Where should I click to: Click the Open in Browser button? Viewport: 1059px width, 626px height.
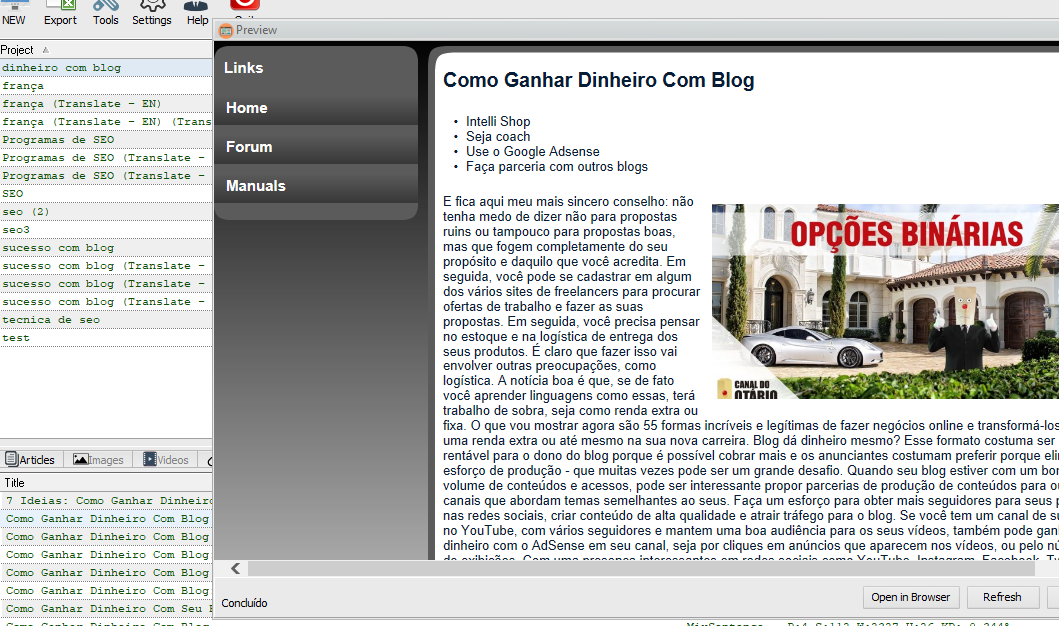tap(910, 597)
